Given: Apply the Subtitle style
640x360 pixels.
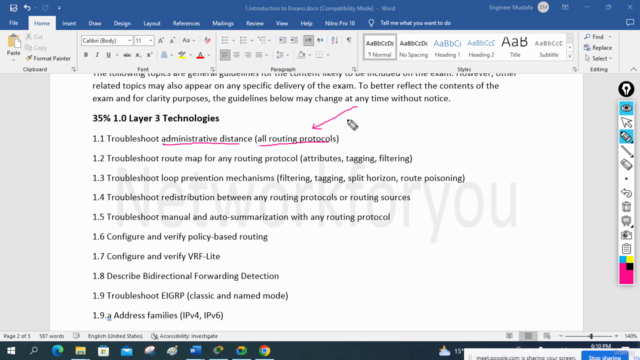Looking at the screenshot, I should pyautogui.click(x=549, y=47).
